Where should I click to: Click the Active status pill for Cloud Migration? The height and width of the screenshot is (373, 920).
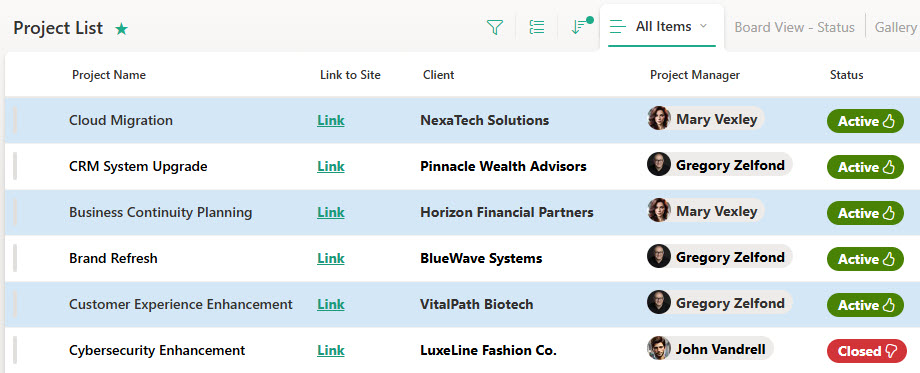click(x=865, y=121)
